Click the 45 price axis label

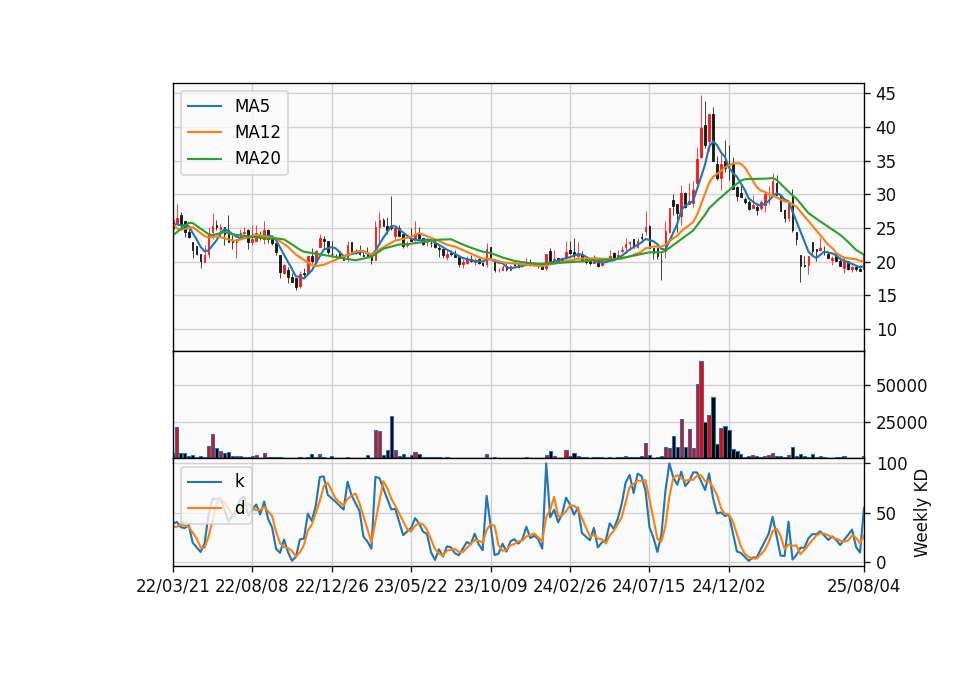(x=886, y=94)
